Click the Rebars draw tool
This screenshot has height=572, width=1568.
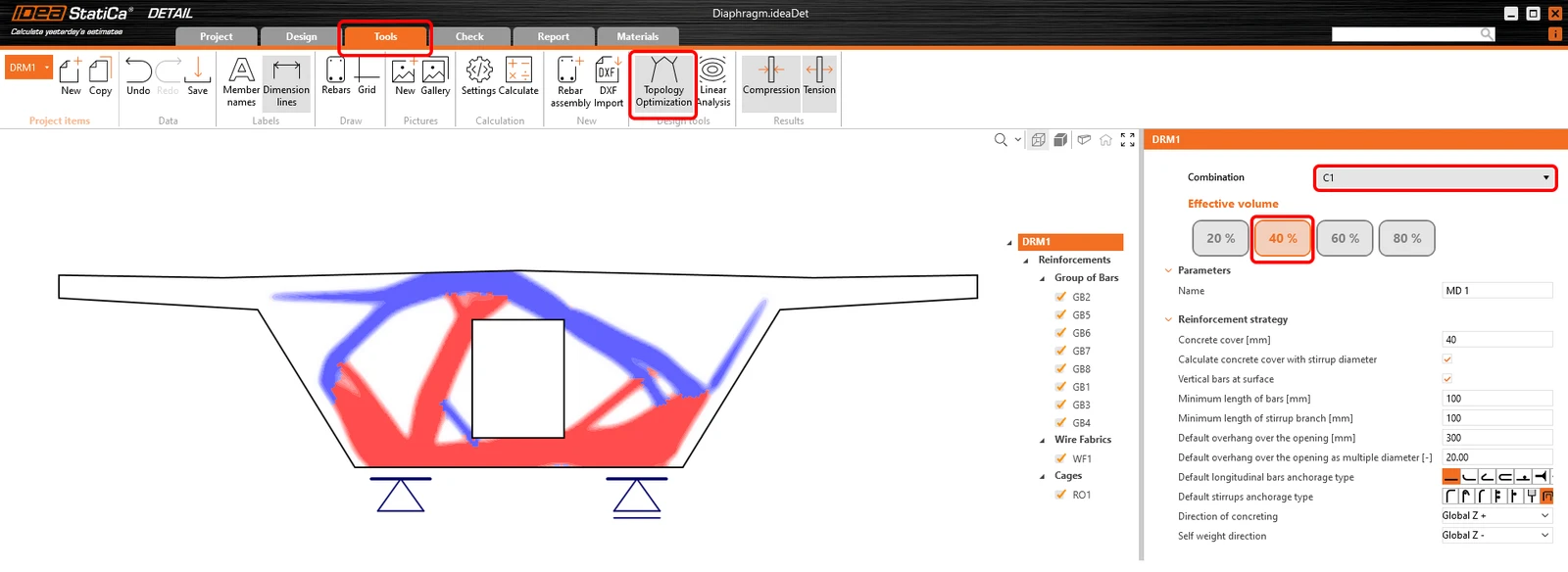(x=336, y=76)
